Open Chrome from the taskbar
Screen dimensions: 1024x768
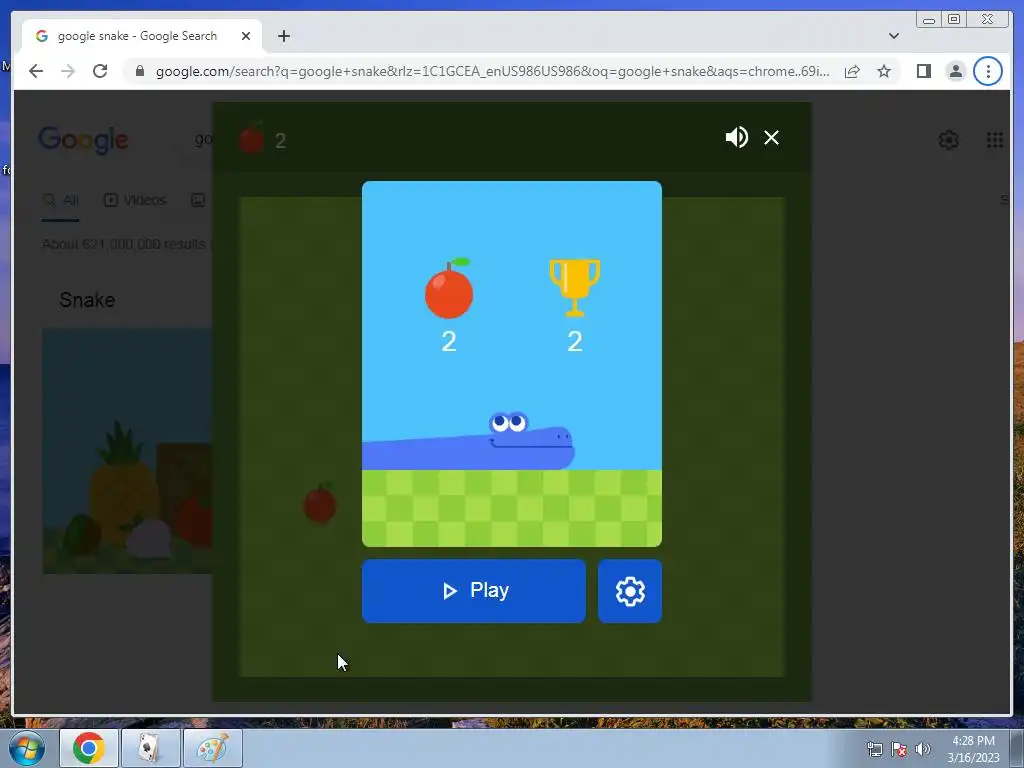point(89,748)
